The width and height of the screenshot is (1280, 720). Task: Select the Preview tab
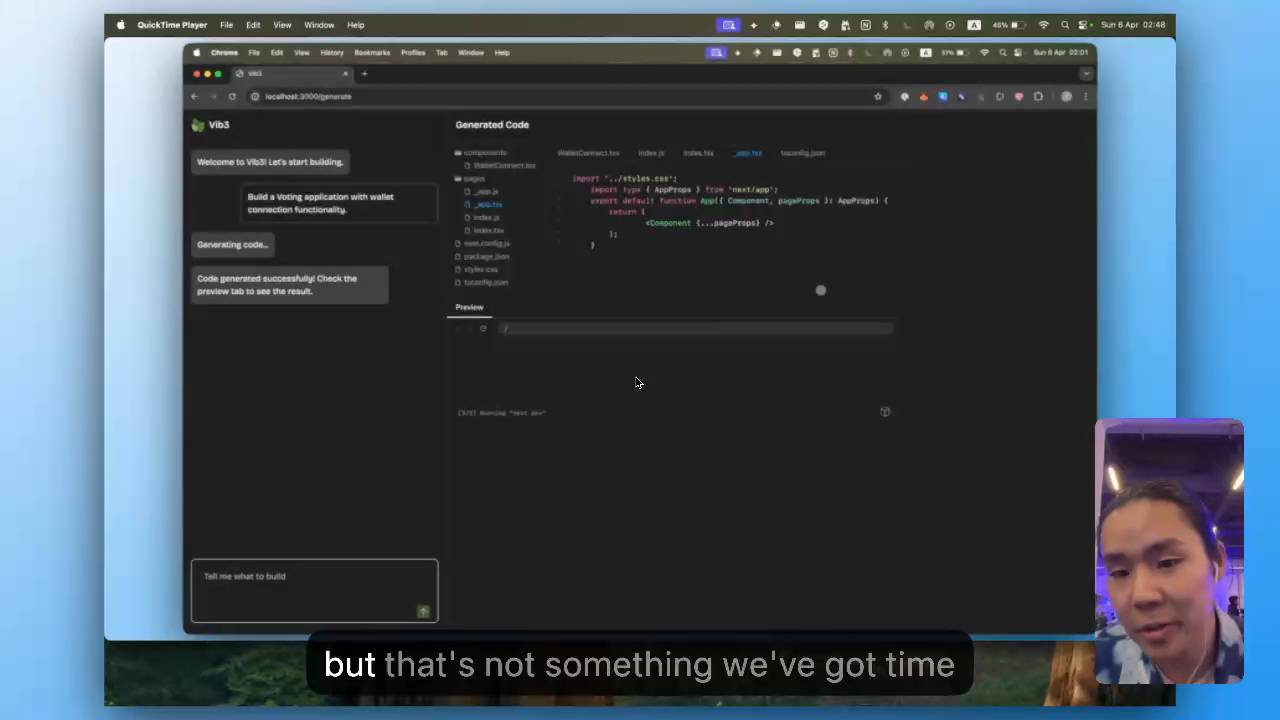469,308
